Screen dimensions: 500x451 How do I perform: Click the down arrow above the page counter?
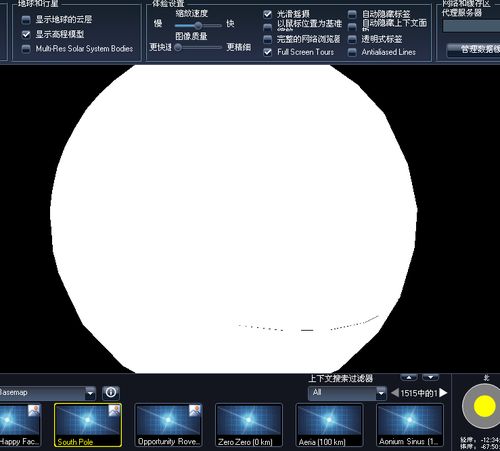[431, 378]
